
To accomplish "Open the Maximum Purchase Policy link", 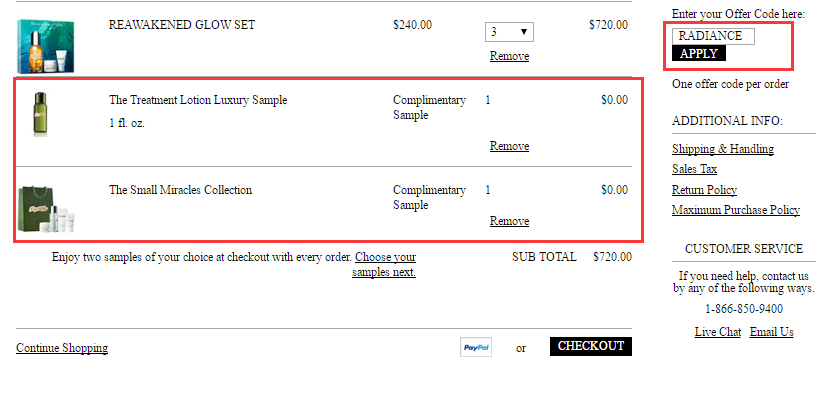I will point(736,210).
